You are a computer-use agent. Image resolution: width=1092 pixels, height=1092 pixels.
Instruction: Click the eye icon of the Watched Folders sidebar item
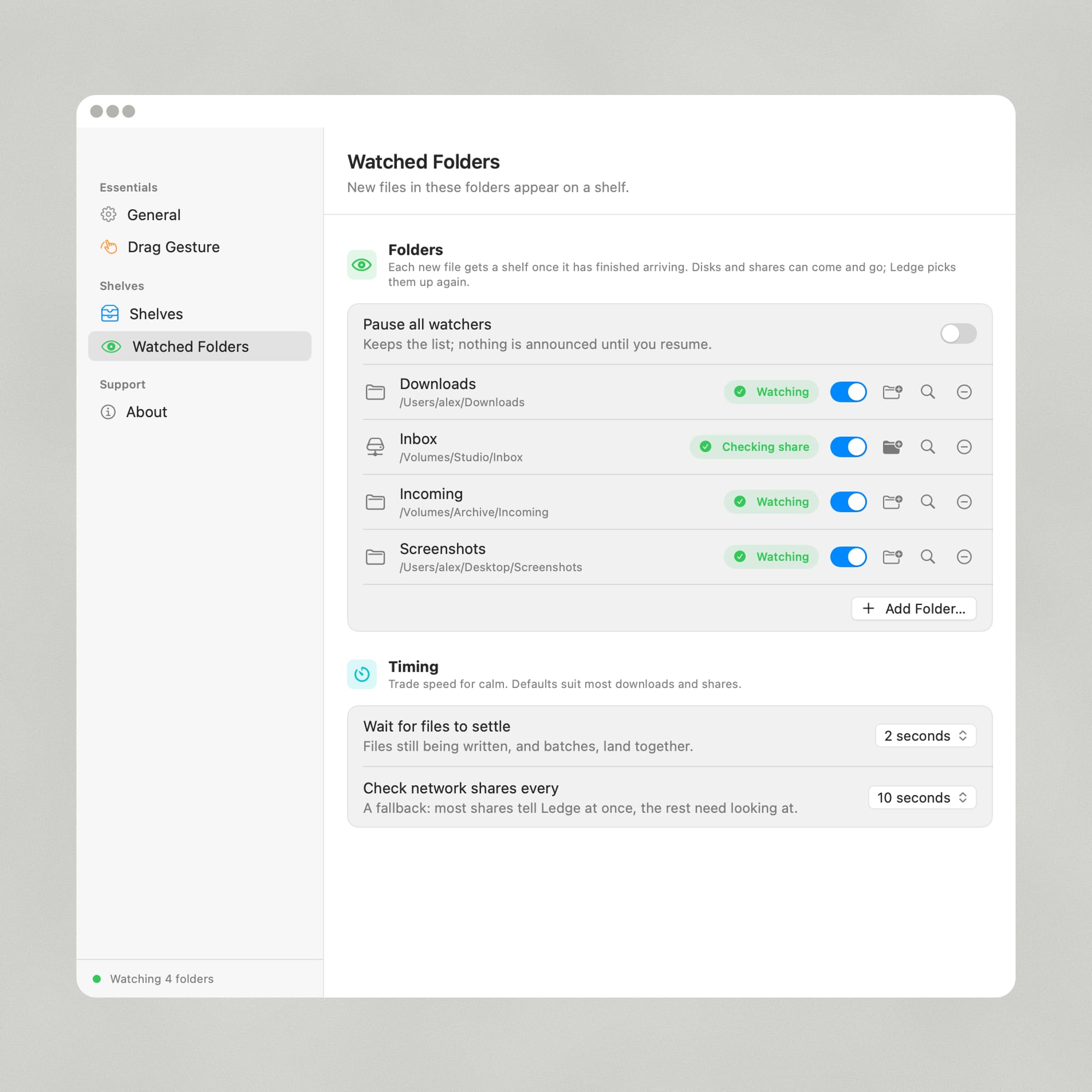tap(111, 347)
